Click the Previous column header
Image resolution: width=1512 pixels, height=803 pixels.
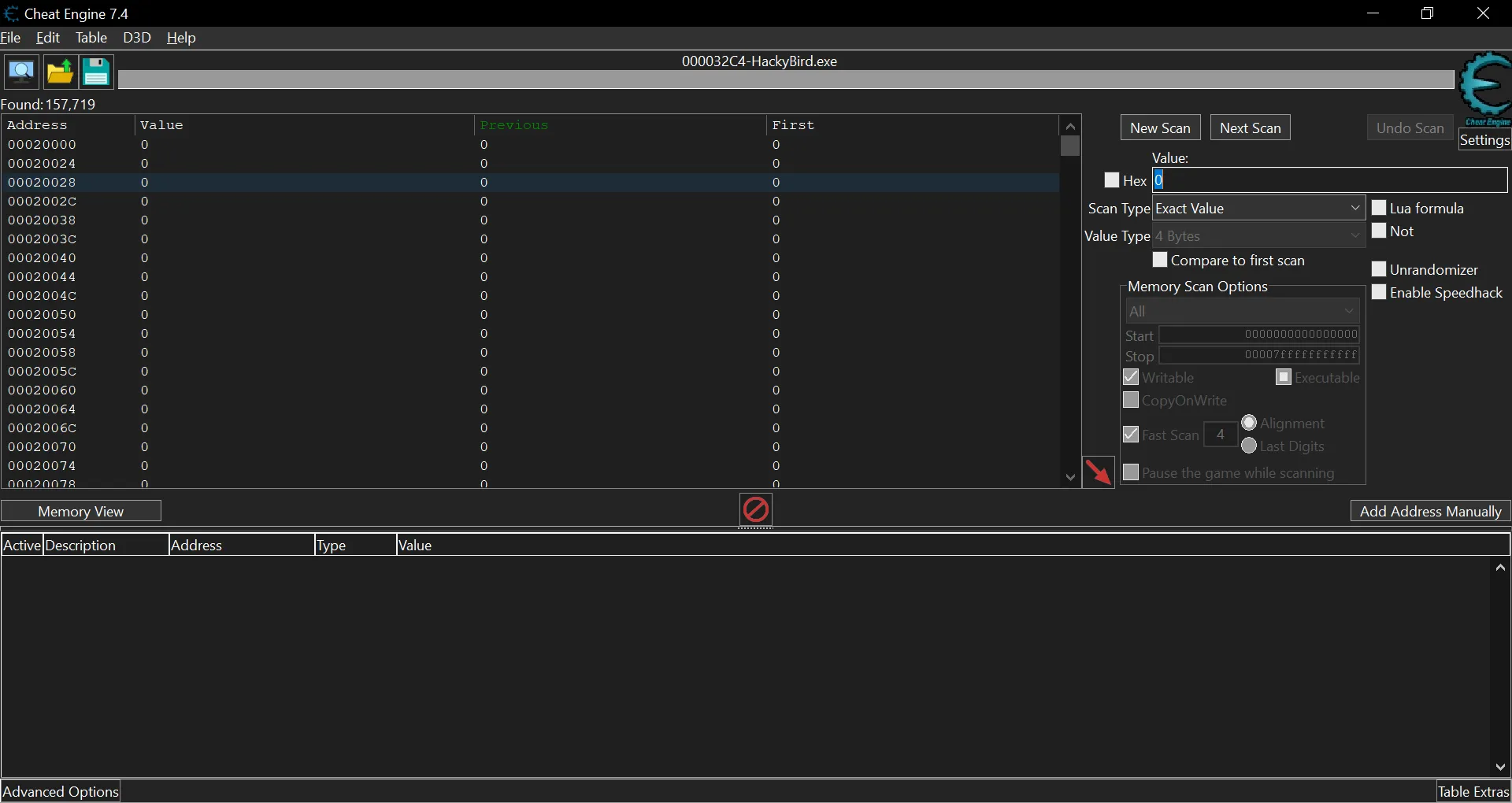621,125
